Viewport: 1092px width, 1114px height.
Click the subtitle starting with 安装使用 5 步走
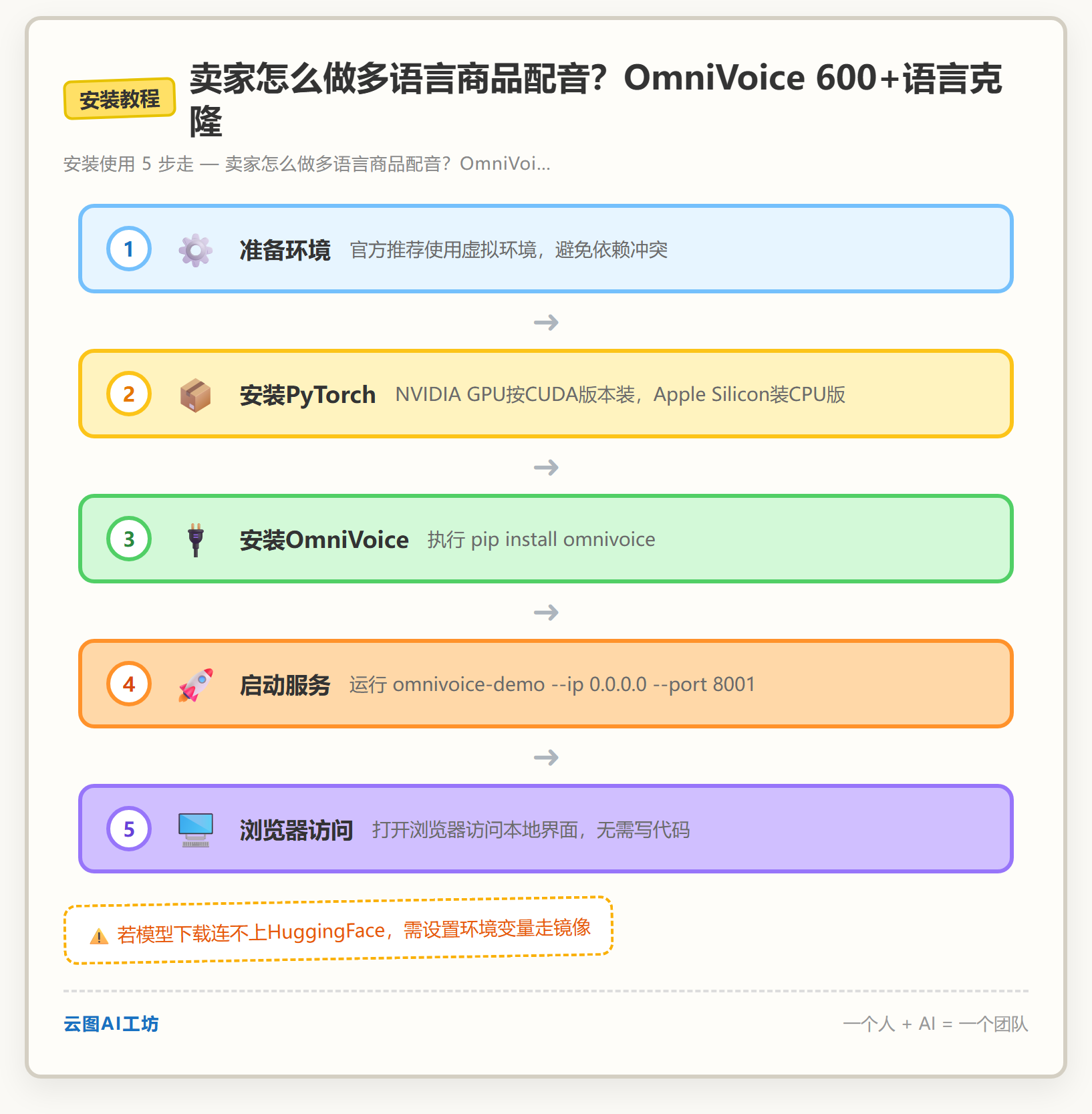[x=307, y=164]
